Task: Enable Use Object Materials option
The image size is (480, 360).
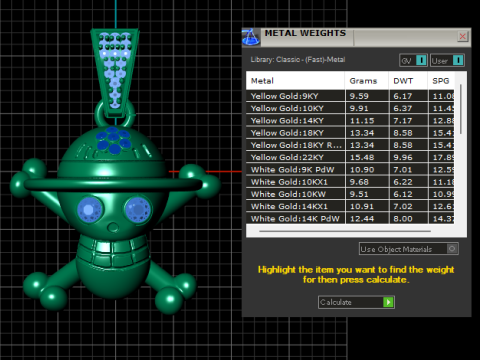Action: click(x=409, y=249)
